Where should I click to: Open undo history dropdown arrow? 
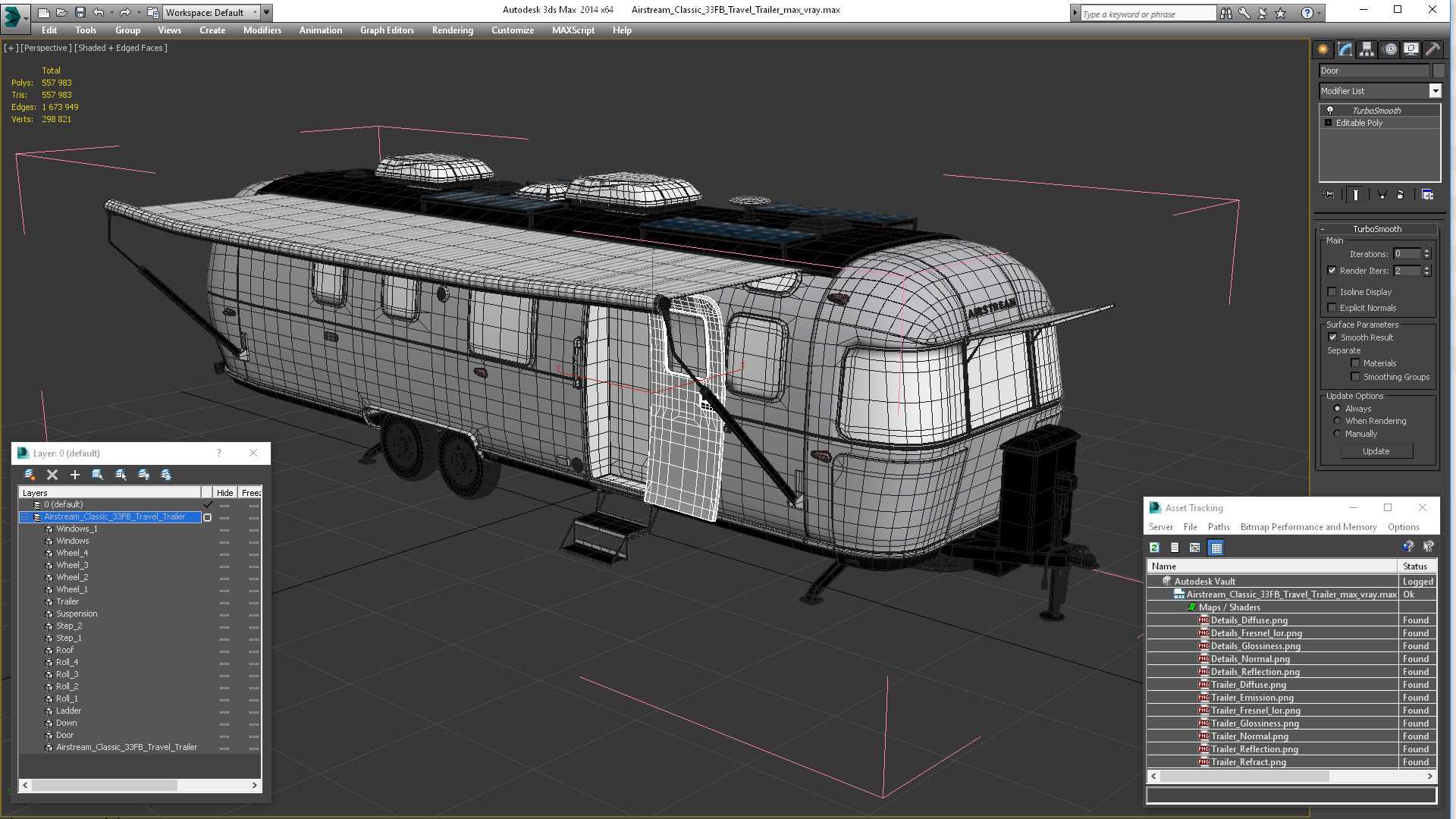111,12
